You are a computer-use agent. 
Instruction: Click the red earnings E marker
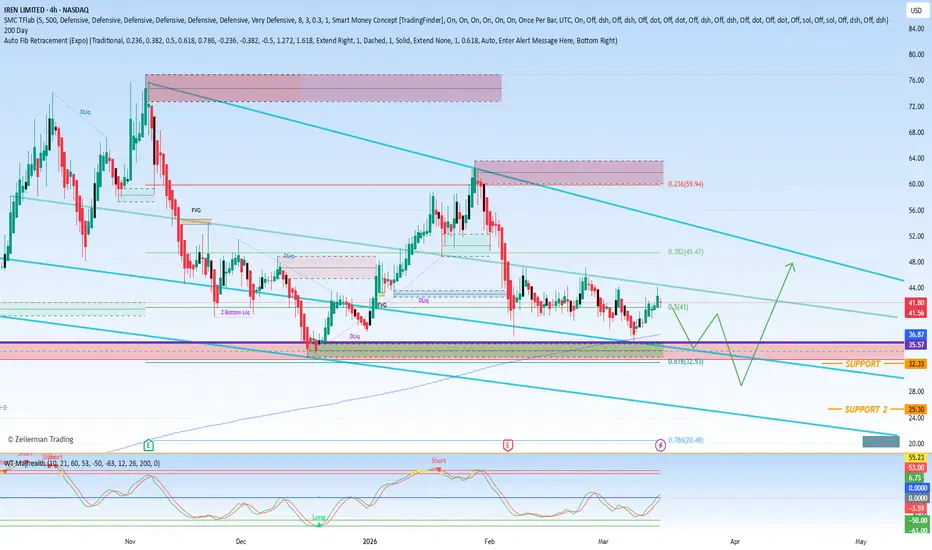pos(508,445)
